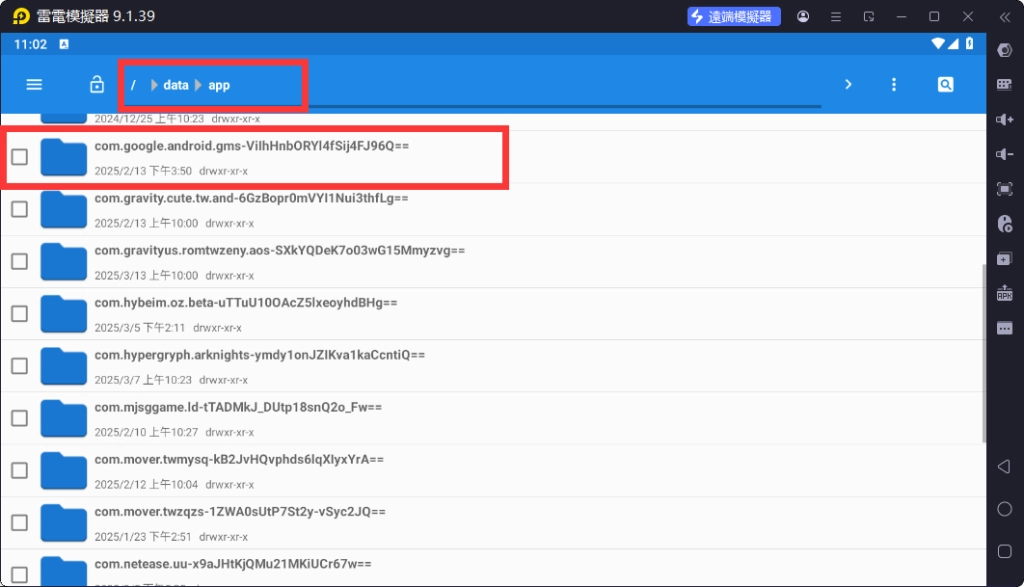The height and width of the screenshot is (587, 1024).
Task: Select the "app" breadcrumb segment
Action: click(219, 86)
